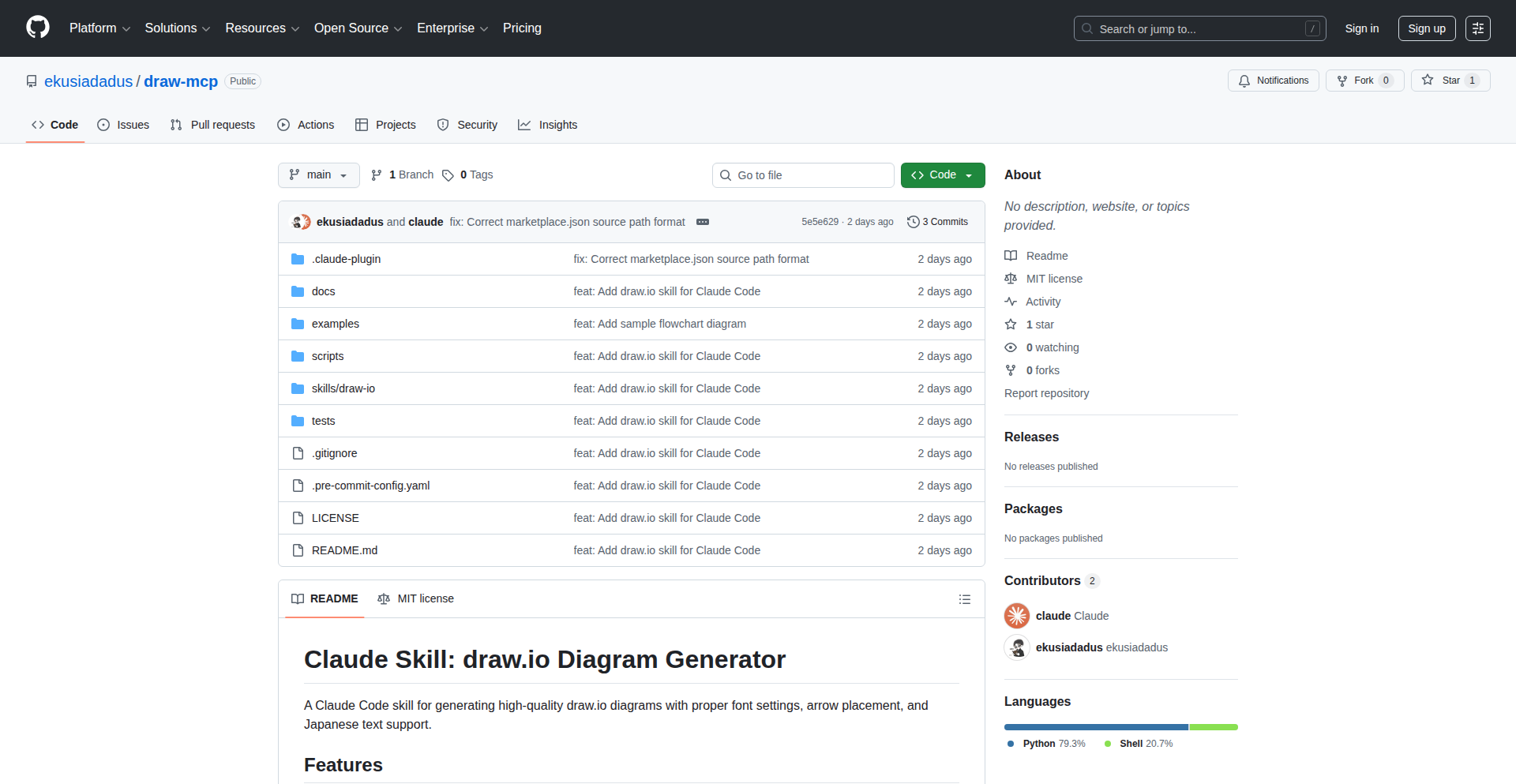Open the main branch dropdown
Viewport: 1516px width, 784px height.
[x=318, y=175]
